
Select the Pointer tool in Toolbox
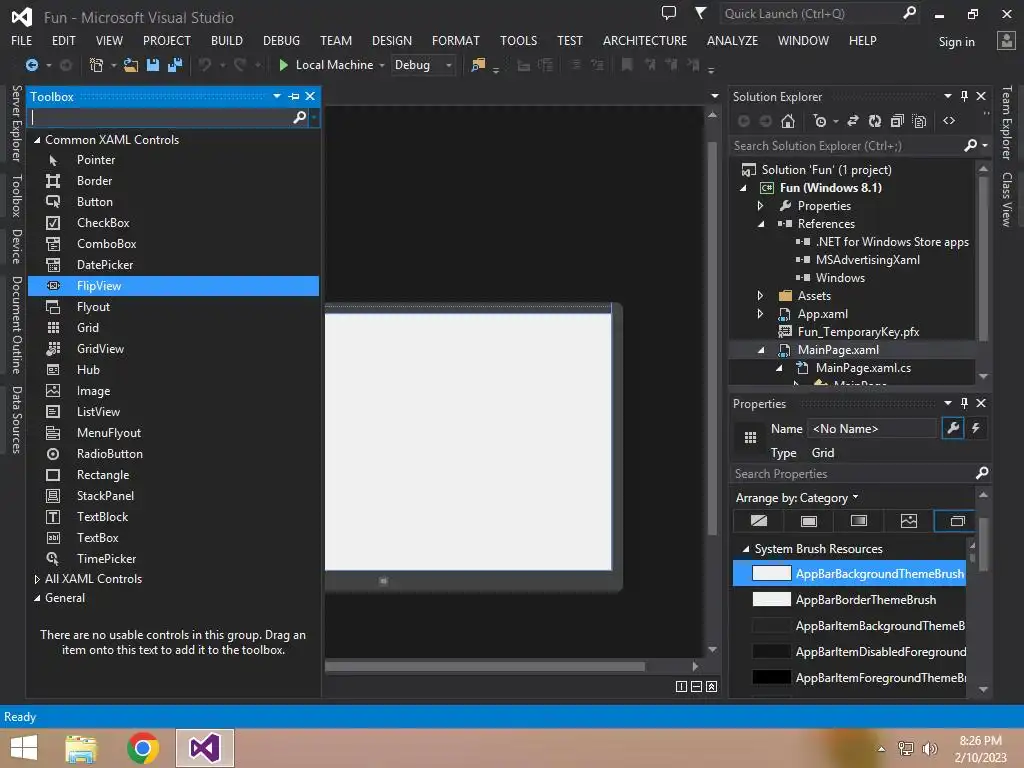[95, 160]
